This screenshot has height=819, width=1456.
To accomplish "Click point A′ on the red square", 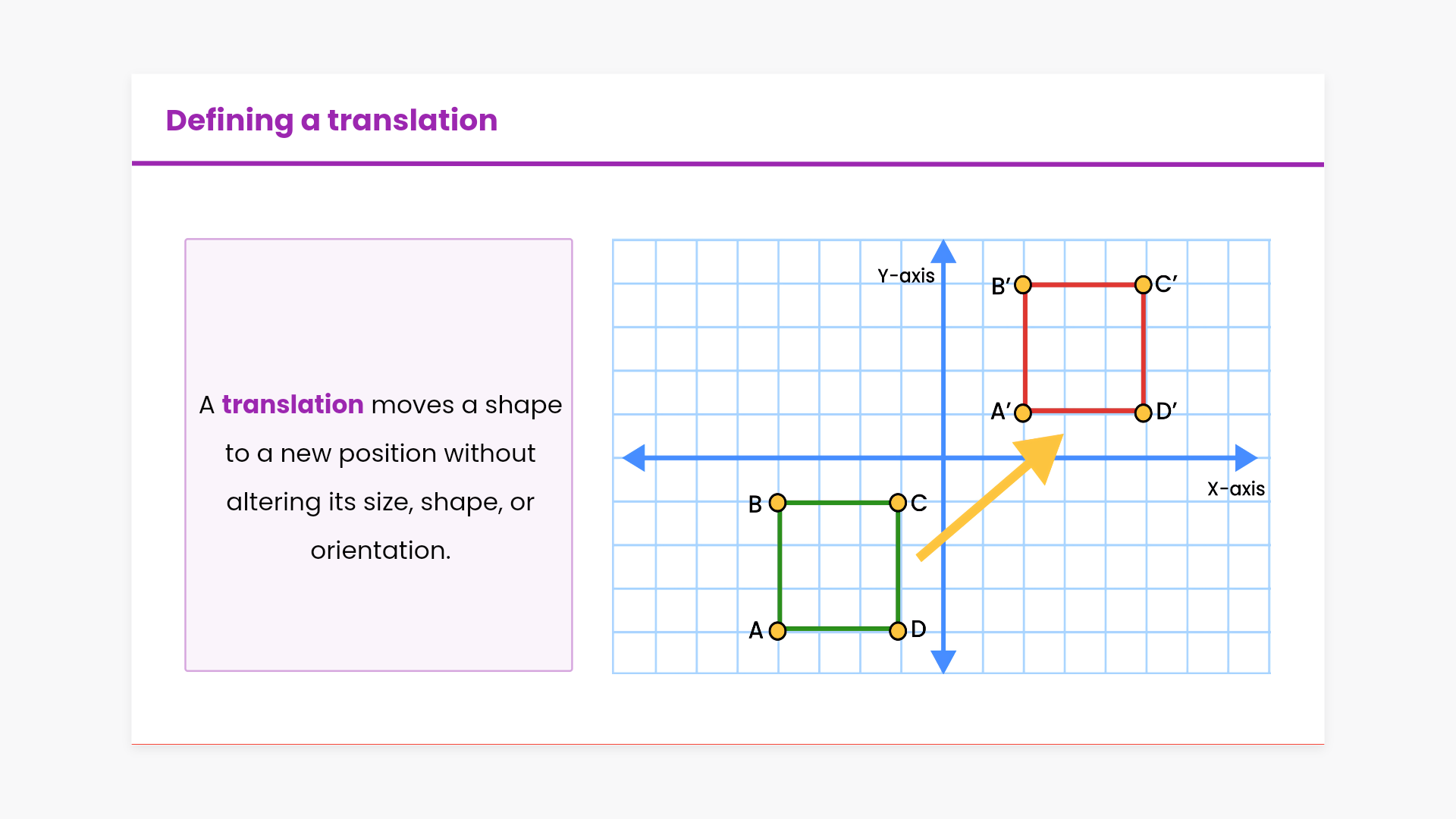I will (1023, 413).
